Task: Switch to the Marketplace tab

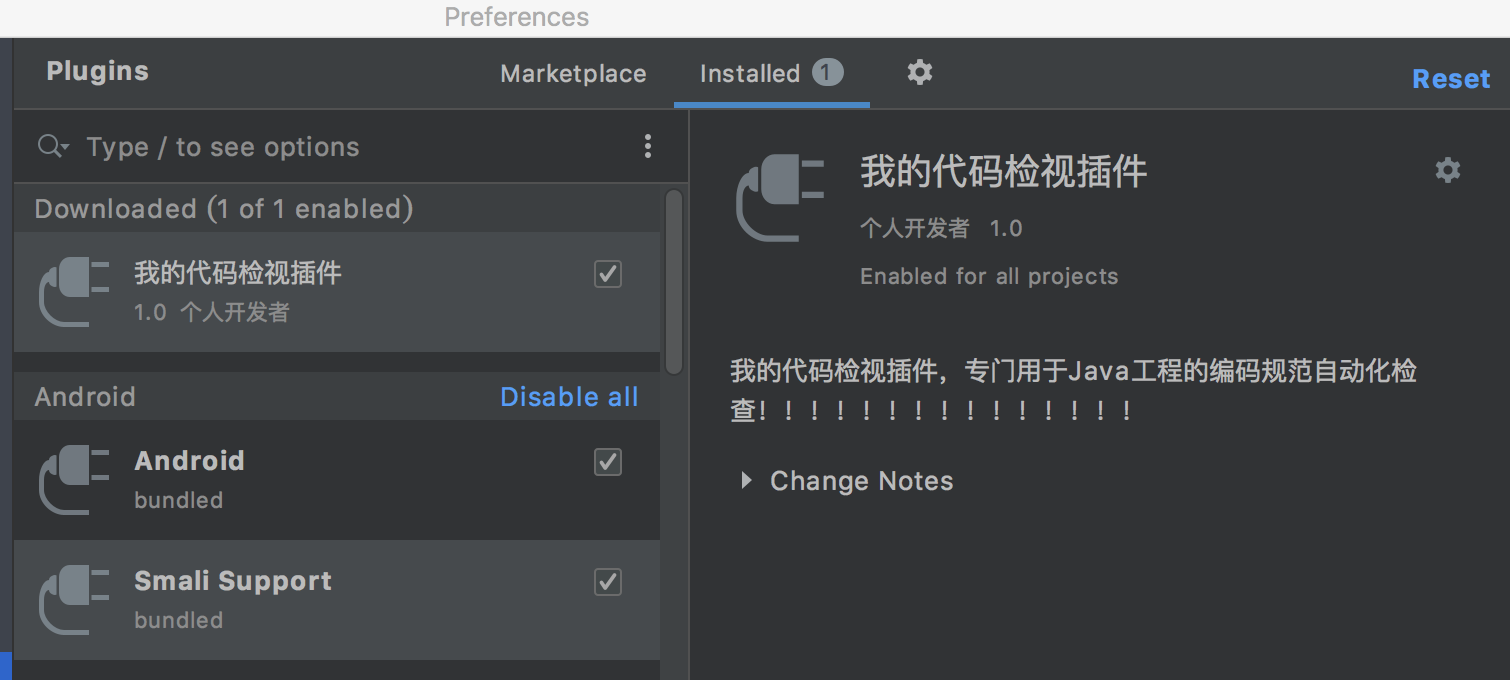Action: pyautogui.click(x=573, y=74)
